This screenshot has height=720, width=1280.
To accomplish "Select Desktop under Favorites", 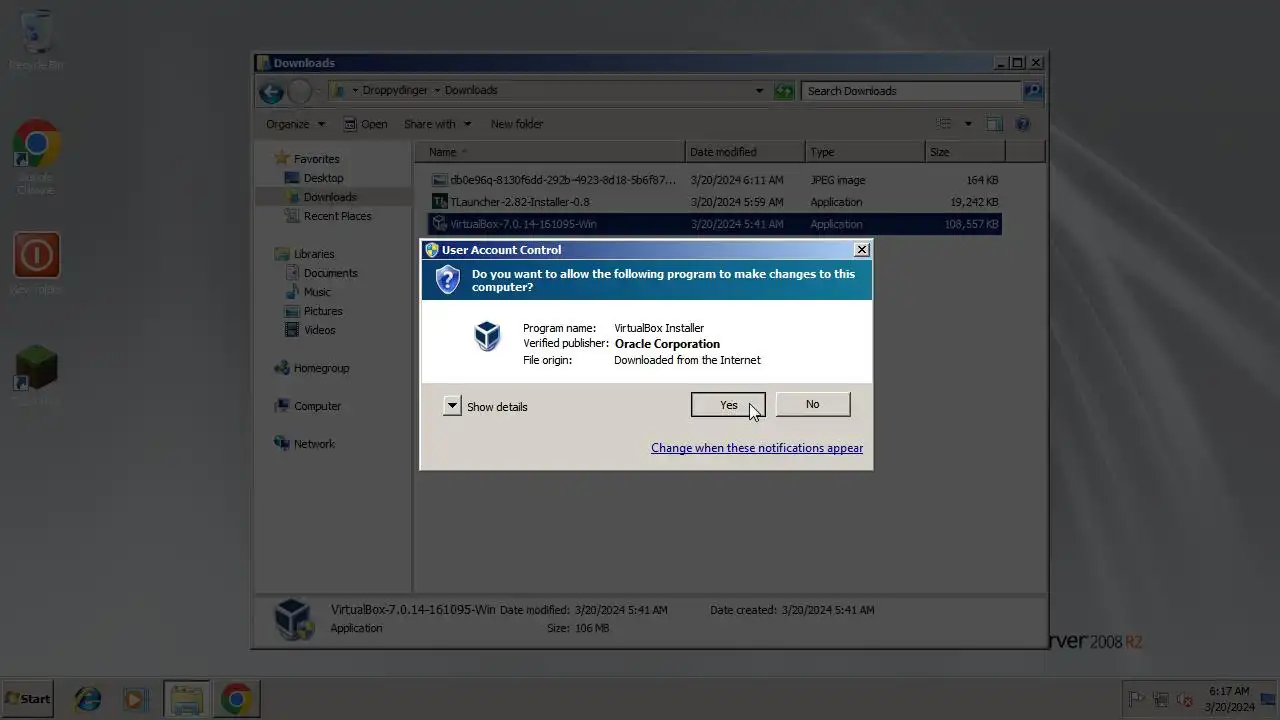I will [323, 178].
